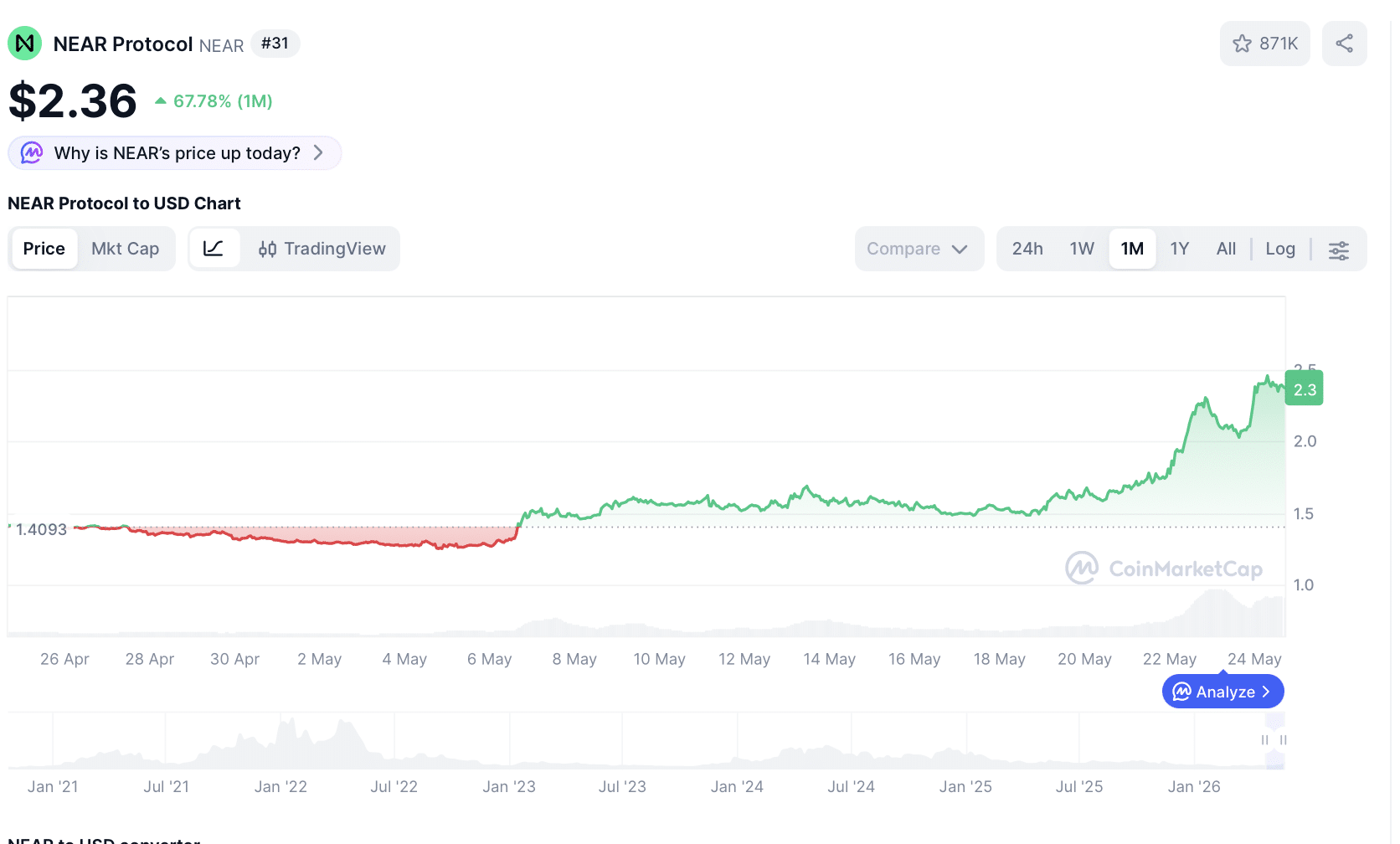Toggle the Log scale option
This screenshot has width=1400, height=844.
(x=1280, y=249)
